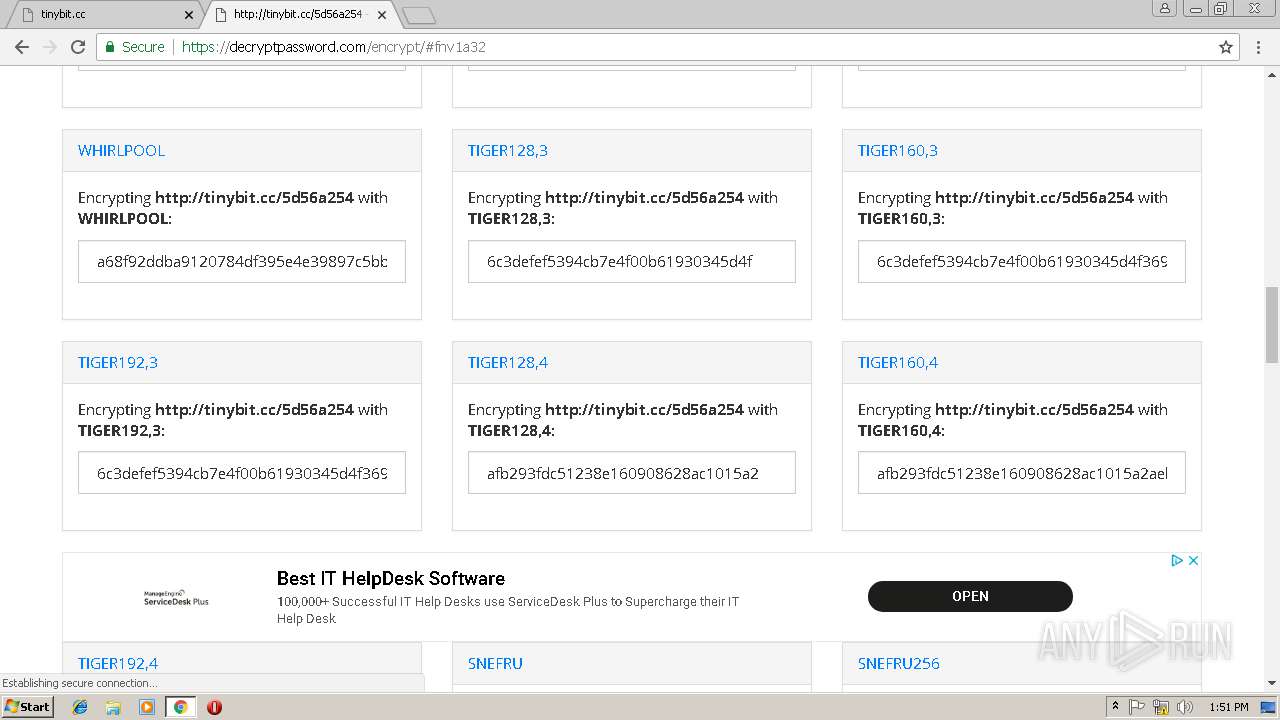Go back to previous page
1280x720 pixels.
(x=22, y=47)
